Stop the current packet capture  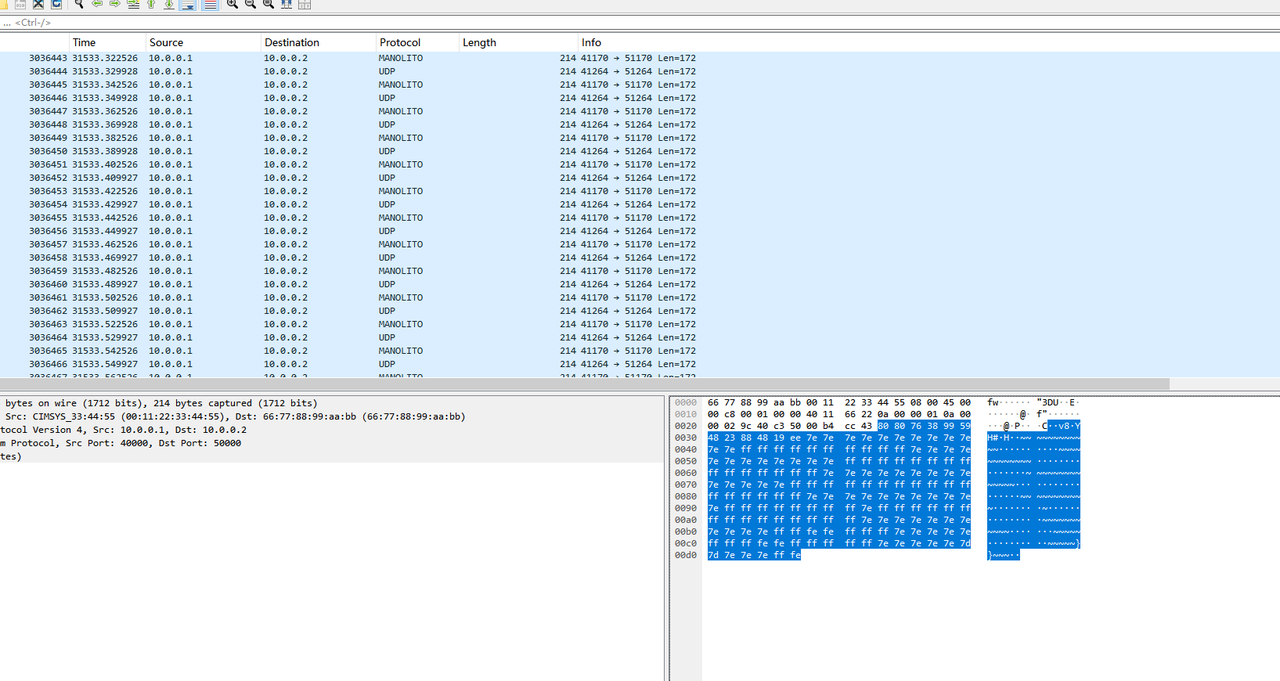click(37, 6)
